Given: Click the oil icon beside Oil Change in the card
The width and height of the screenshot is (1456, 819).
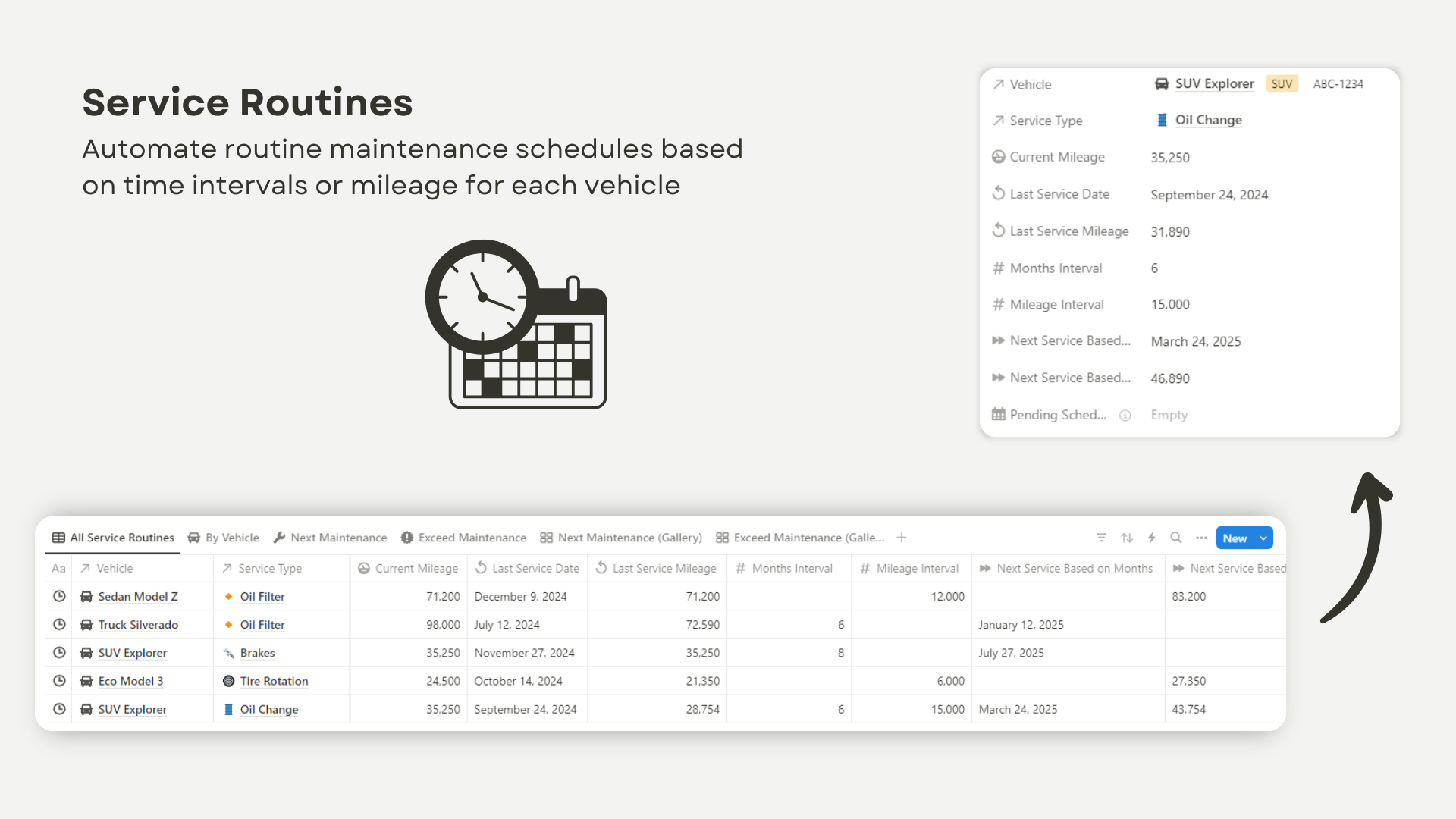Looking at the screenshot, I should pos(1162,120).
